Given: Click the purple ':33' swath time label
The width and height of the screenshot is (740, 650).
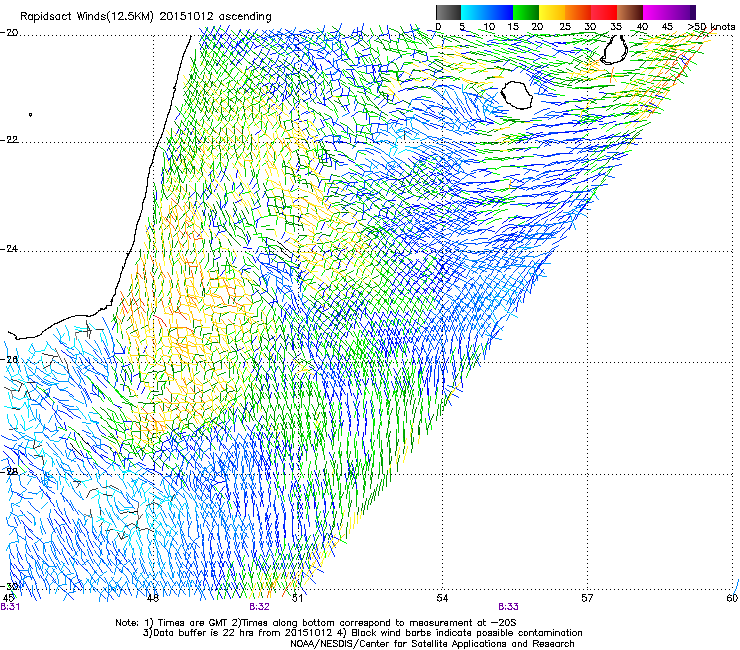Looking at the screenshot, I should (508, 607).
